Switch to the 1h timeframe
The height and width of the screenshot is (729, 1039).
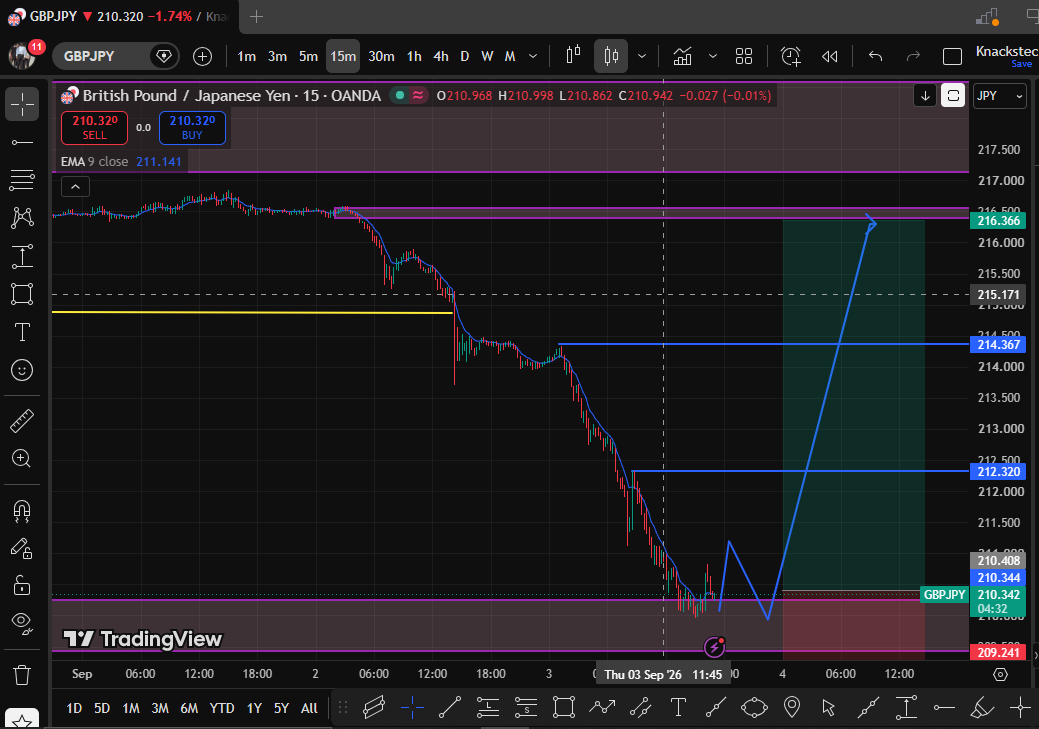pyautogui.click(x=414, y=56)
